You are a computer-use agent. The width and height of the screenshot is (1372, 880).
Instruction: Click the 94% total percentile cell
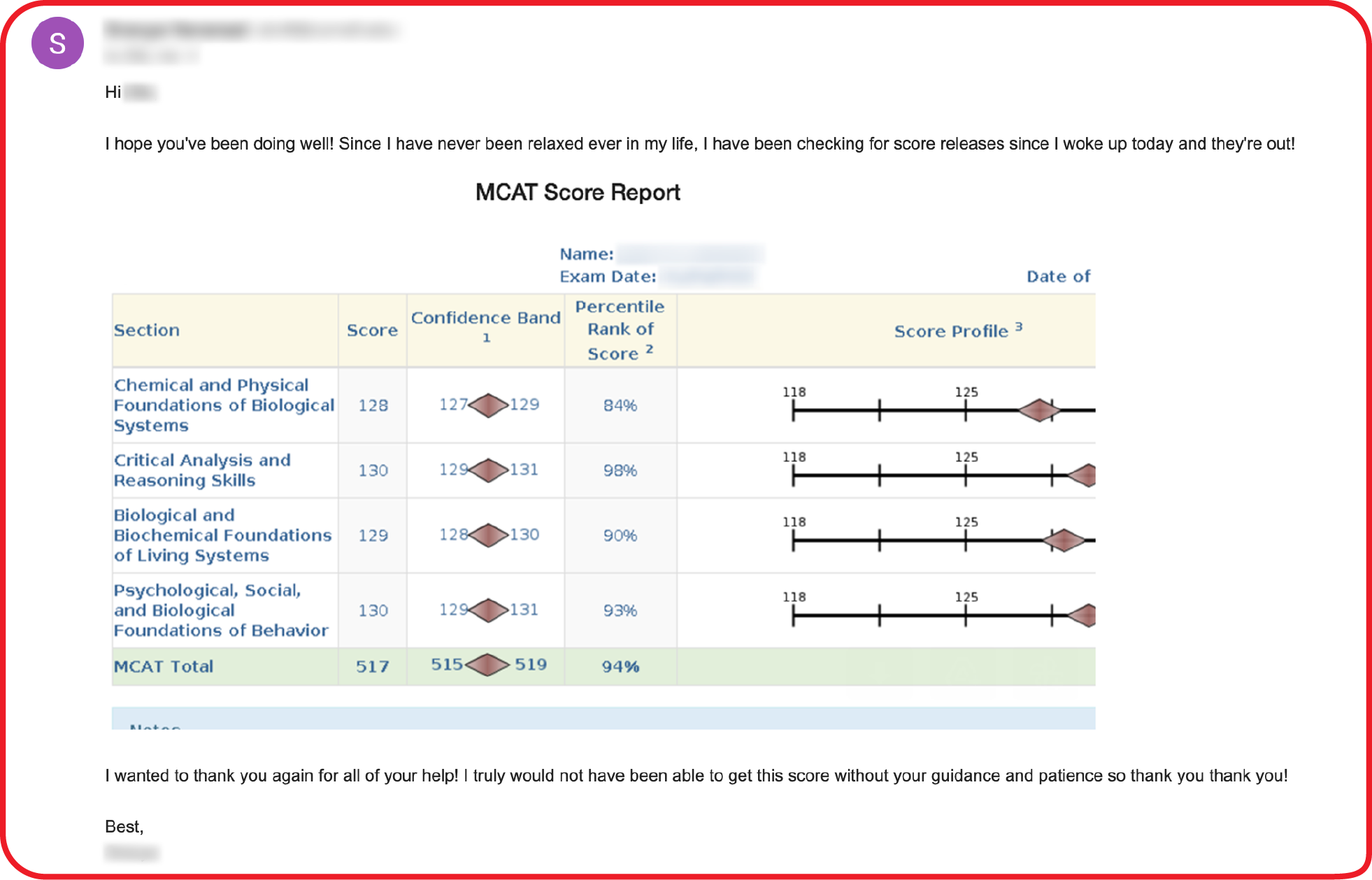point(620,667)
